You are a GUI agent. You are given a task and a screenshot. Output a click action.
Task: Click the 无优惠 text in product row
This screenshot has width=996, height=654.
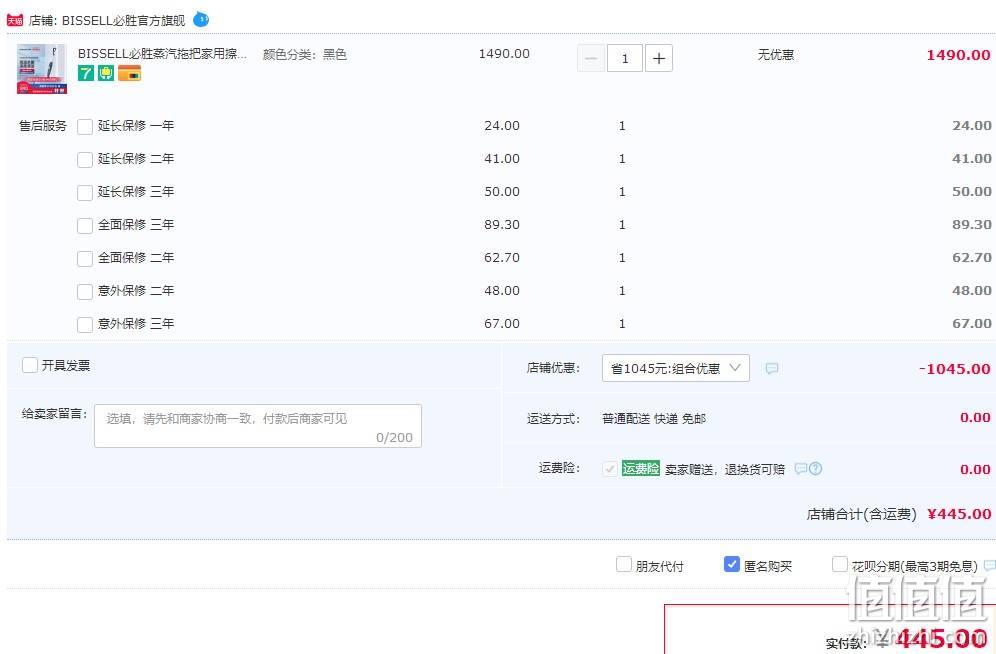click(x=776, y=55)
